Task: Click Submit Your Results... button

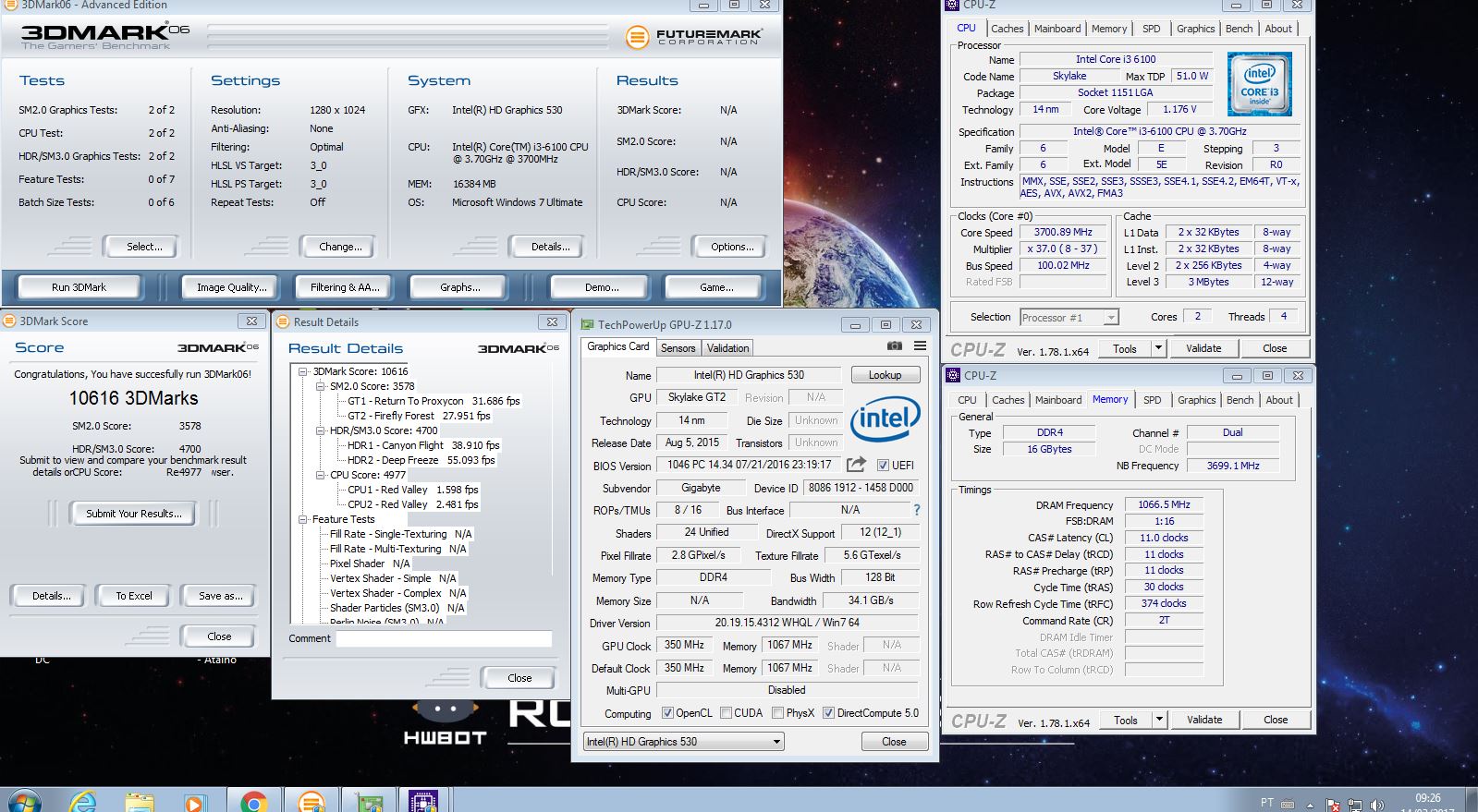Action: (x=133, y=514)
